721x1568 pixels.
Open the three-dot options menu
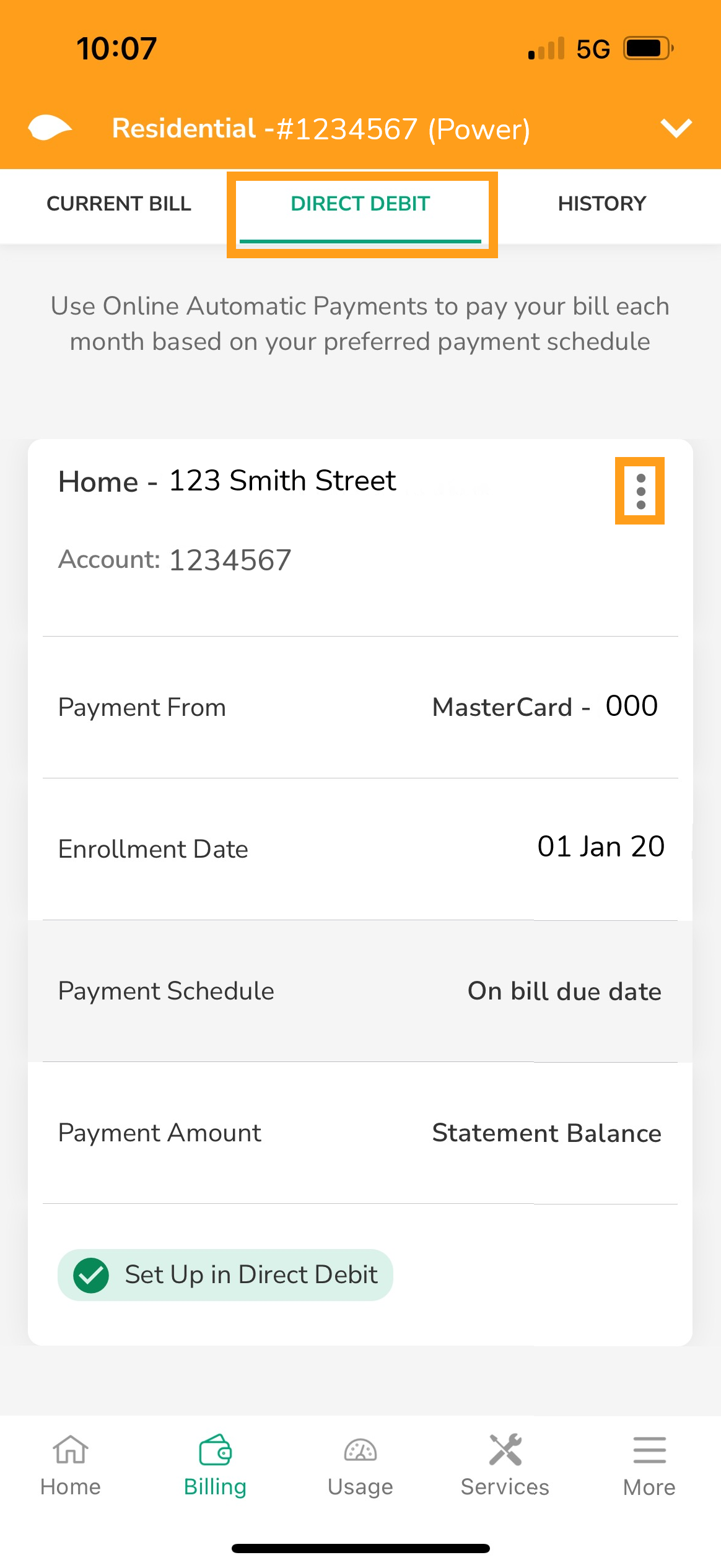(640, 491)
